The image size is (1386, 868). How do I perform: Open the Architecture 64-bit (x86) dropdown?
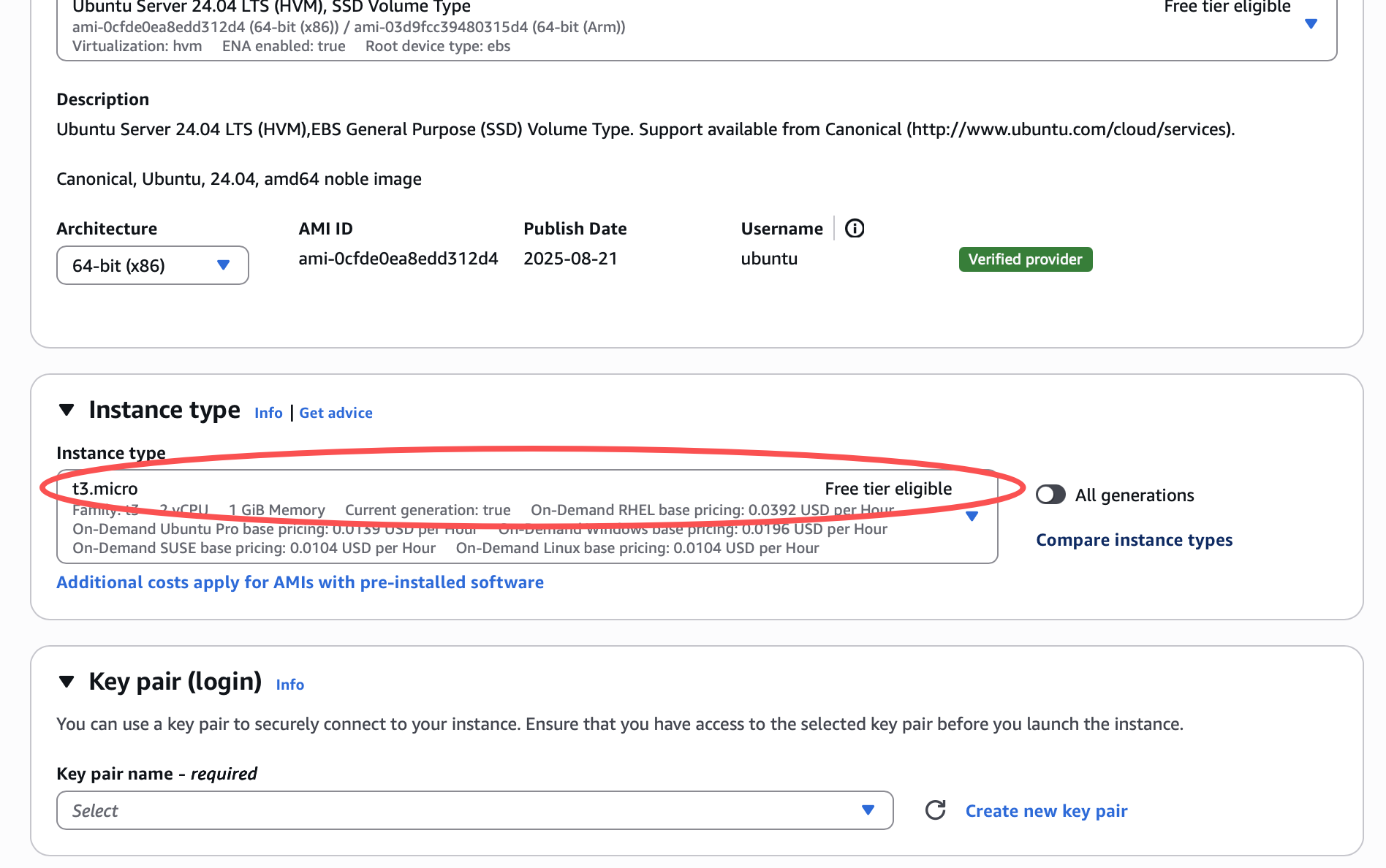click(152, 265)
